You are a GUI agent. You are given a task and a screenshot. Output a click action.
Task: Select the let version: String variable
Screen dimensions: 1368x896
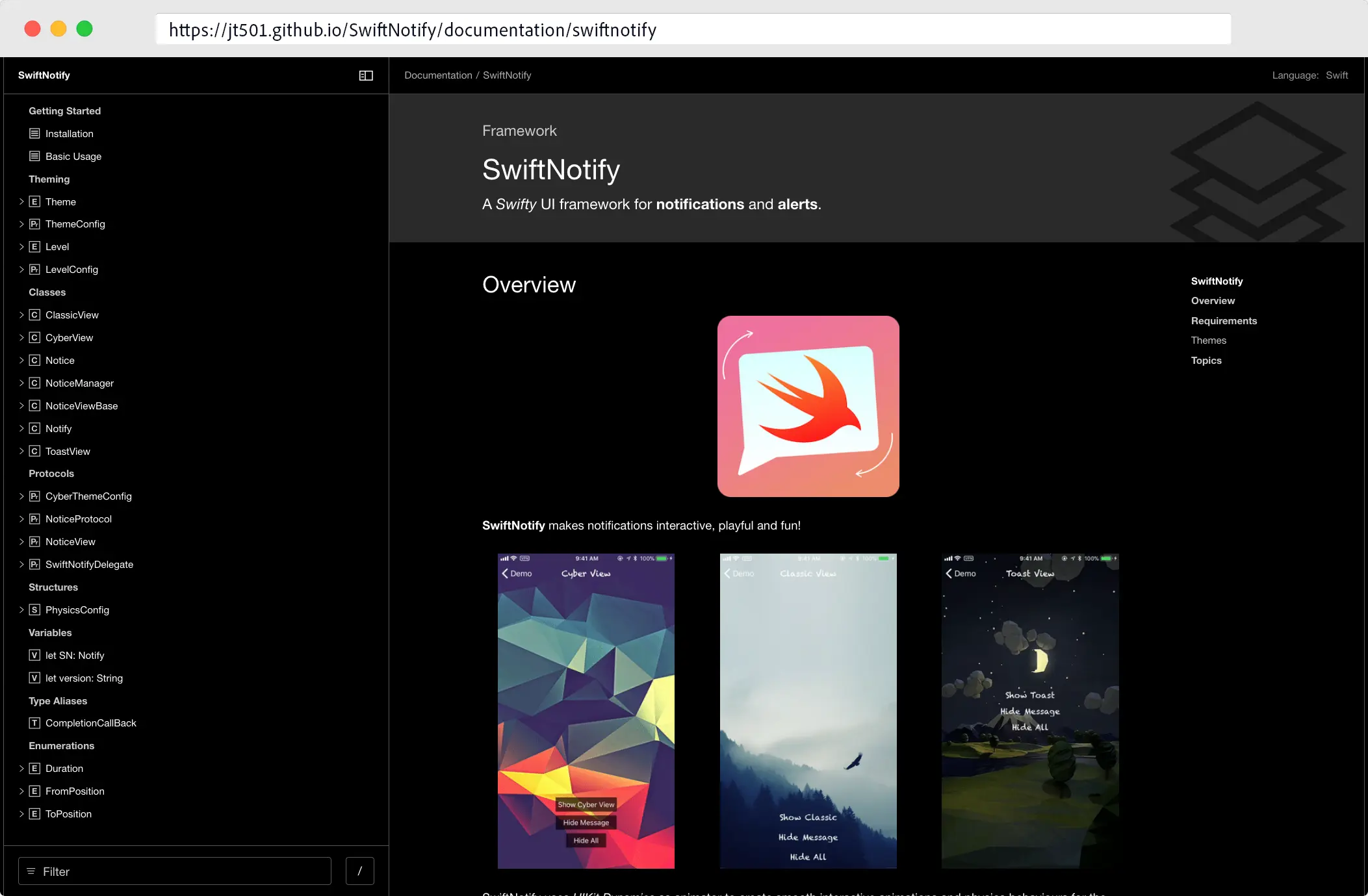coord(84,678)
